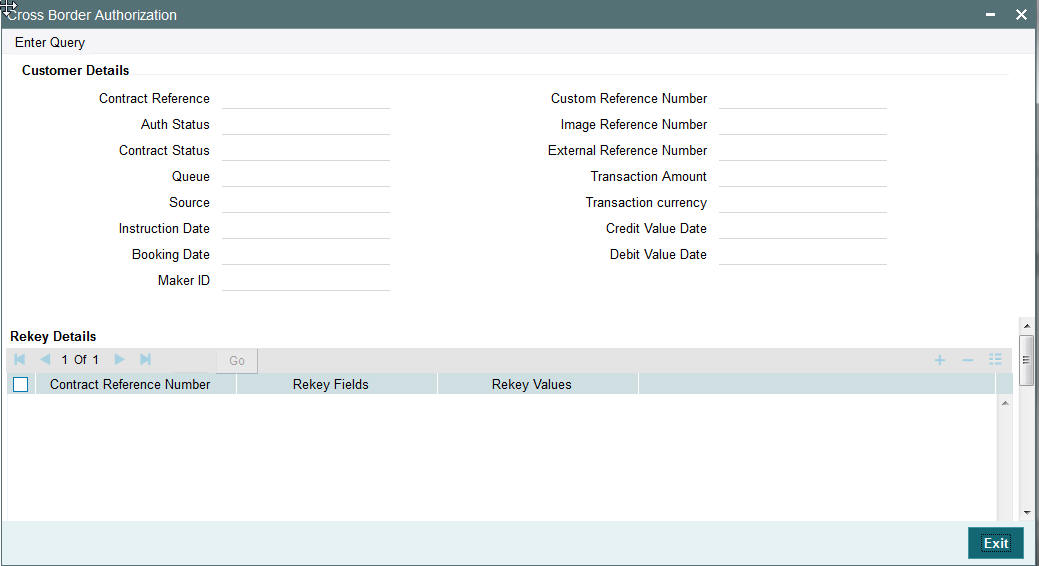Minimize the Cross Border Authorization window

pyautogui.click(x=990, y=15)
